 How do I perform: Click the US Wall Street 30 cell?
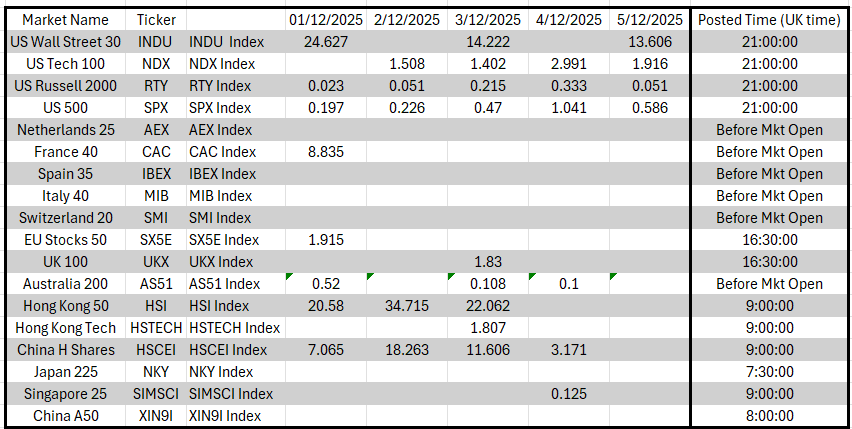[x=65, y=42]
